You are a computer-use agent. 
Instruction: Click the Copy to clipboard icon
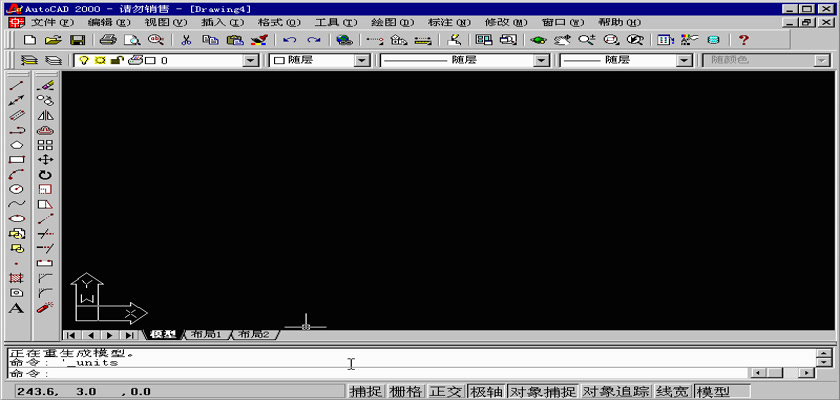click(213, 40)
